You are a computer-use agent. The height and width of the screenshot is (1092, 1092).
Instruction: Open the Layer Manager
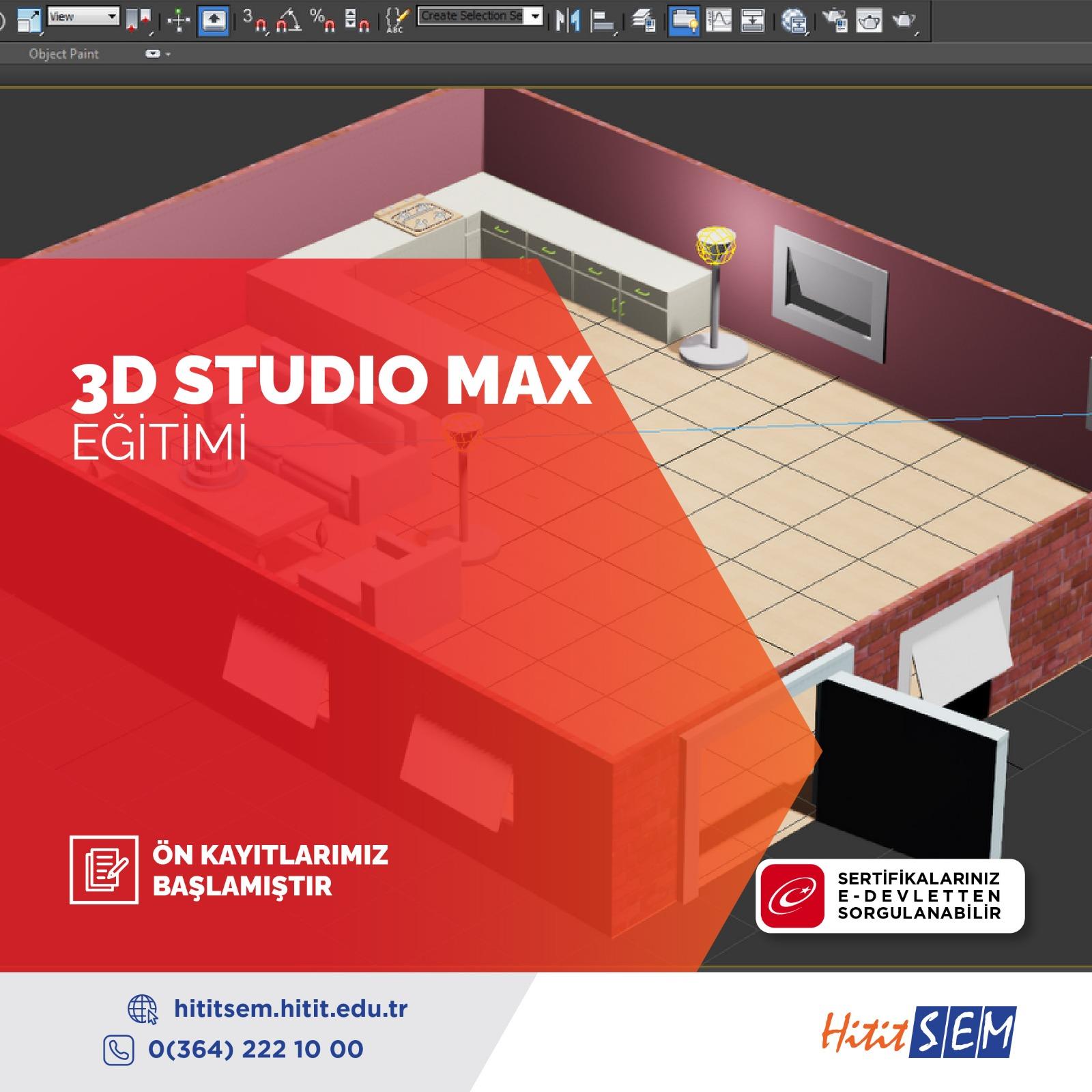[x=644, y=21]
